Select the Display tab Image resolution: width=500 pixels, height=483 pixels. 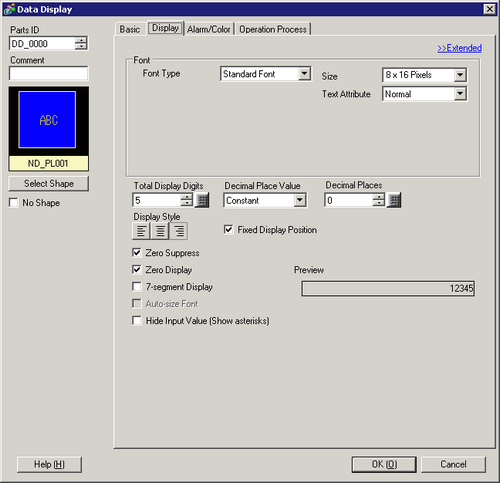pos(165,28)
